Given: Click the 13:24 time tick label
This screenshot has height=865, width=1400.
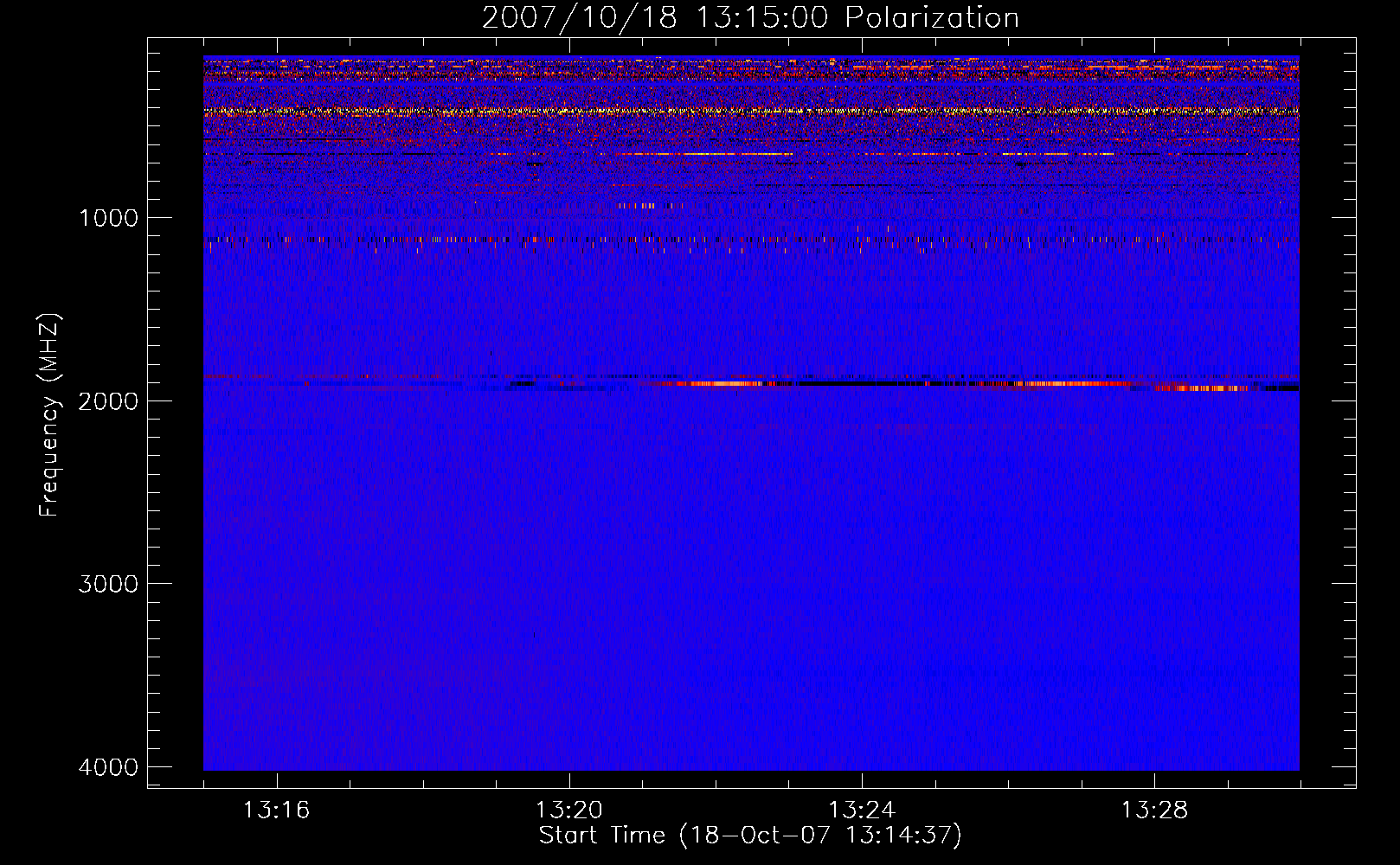Looking at the screenshot, I should pos(862,811).
